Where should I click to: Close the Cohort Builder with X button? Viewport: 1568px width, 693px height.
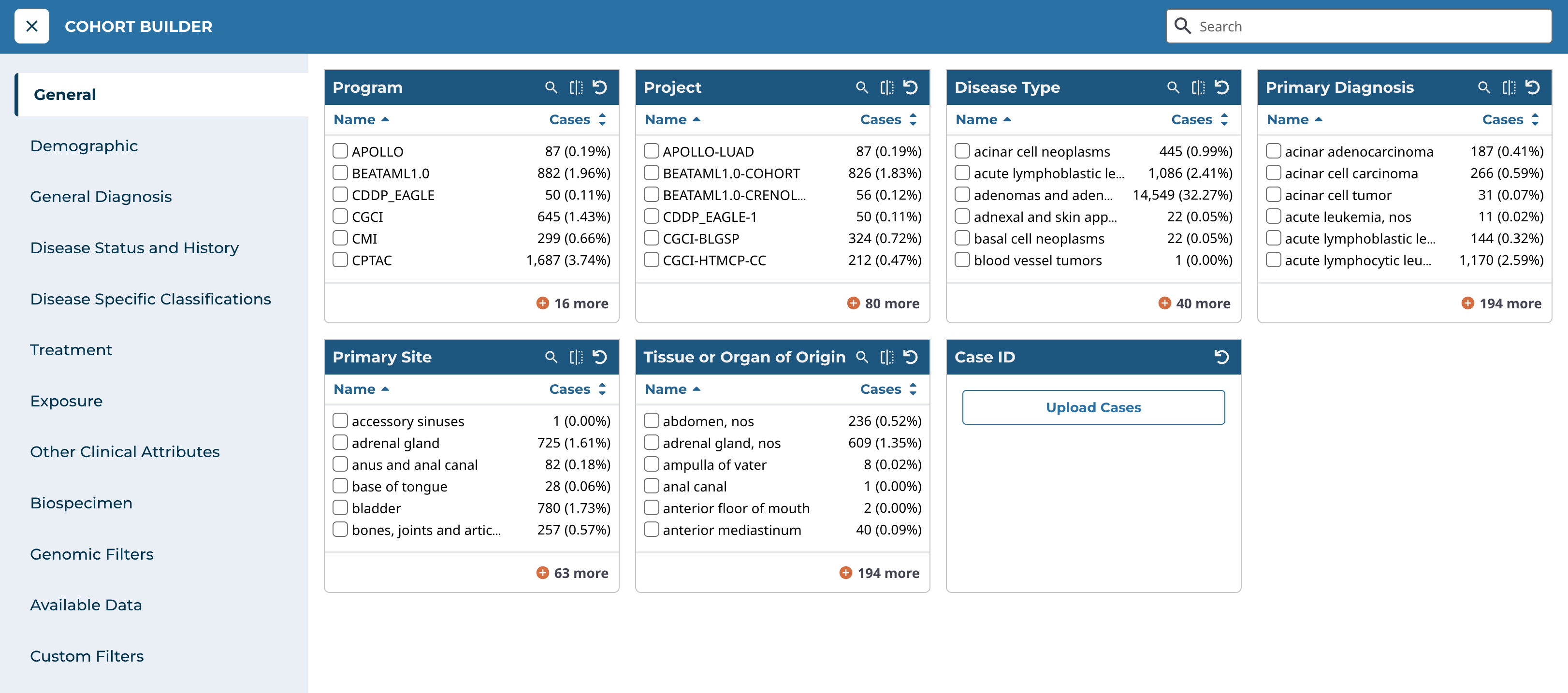tap(31, 26)
